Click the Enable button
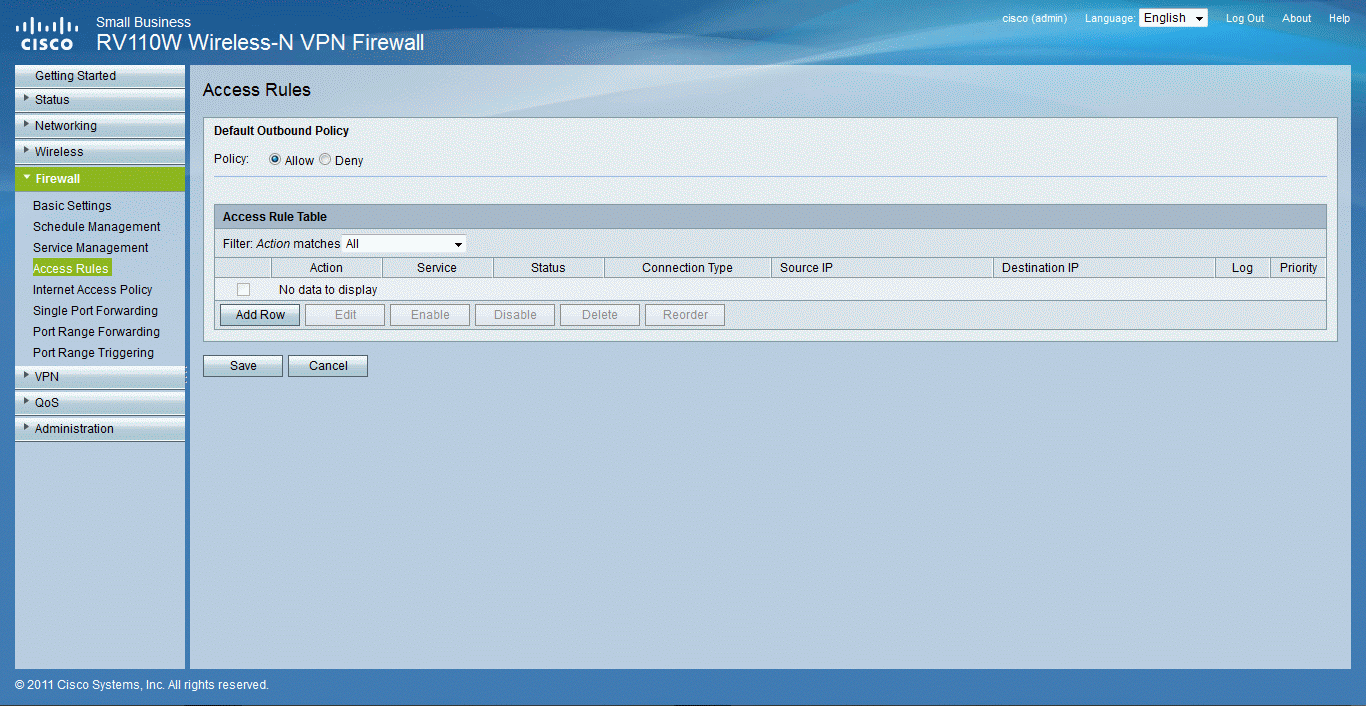This screenshot has height=706, width=1366. (430, 315)
